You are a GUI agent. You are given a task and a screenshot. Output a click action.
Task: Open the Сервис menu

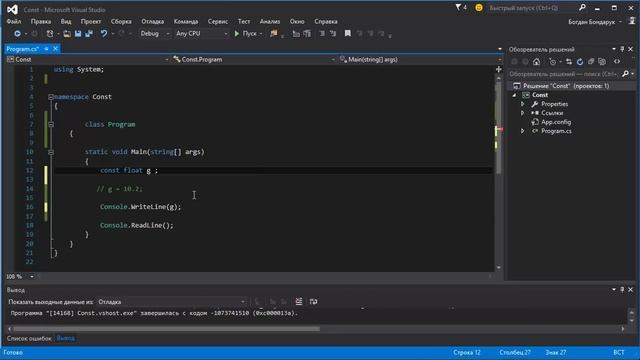click(218, 21)
